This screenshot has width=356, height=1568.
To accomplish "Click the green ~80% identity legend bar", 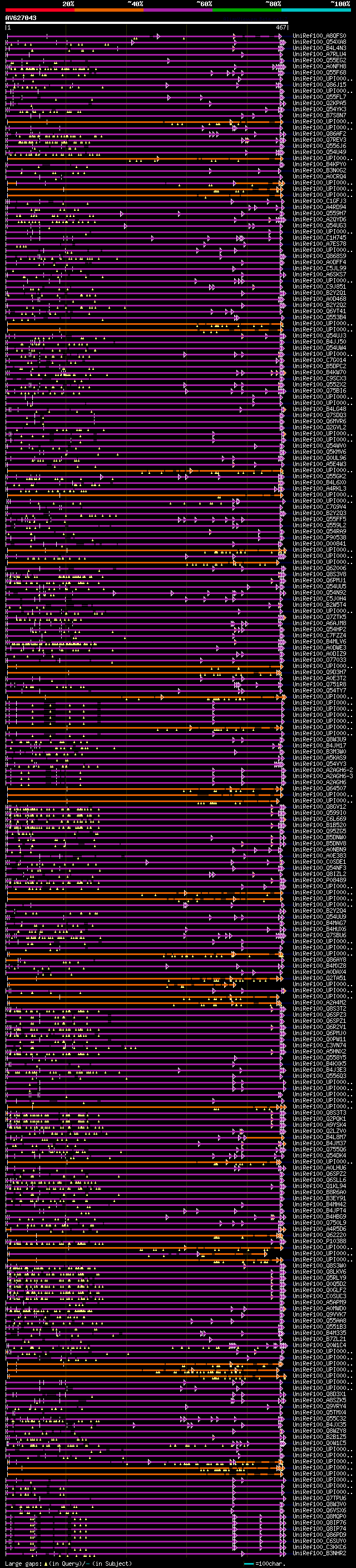I will [x=247, y=10].
